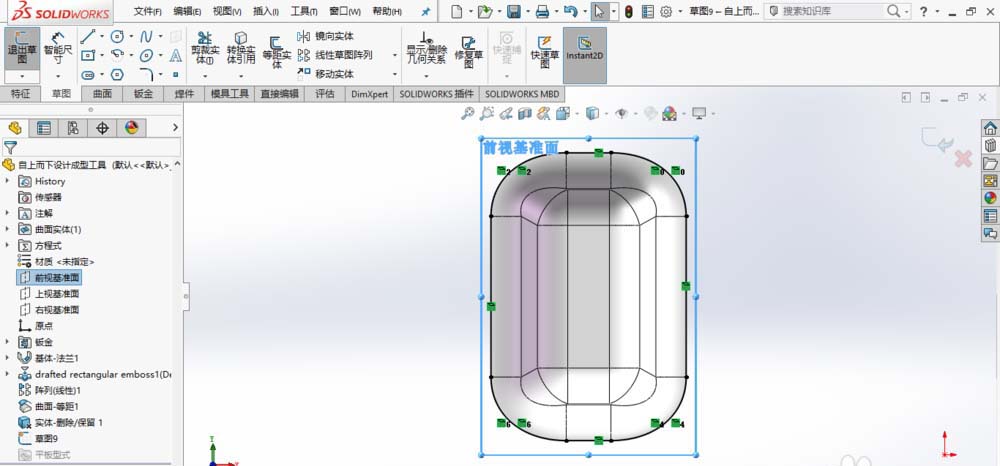The width and height of the screenshot is (1000, 466).
Task: Click Move Entities (移动实体)
Action: pyautogui.click(x=326, y=74)
